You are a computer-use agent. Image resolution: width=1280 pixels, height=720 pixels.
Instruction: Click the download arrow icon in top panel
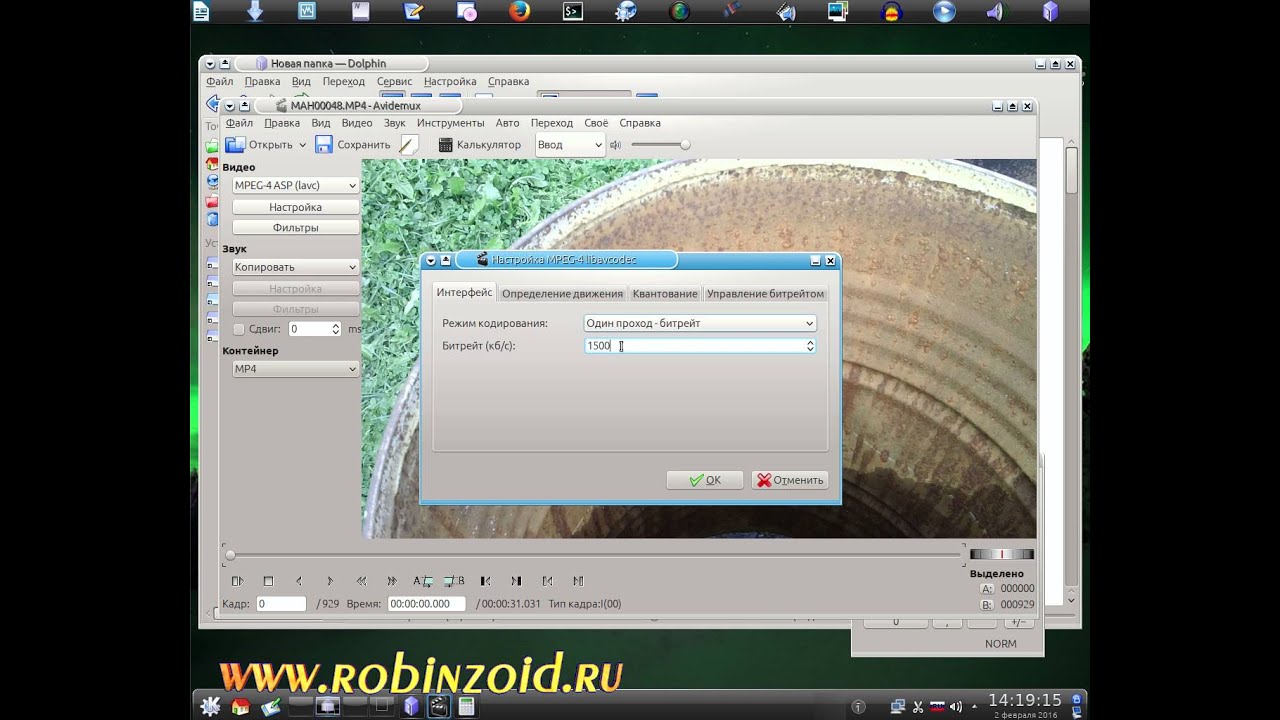coord(254,12)
